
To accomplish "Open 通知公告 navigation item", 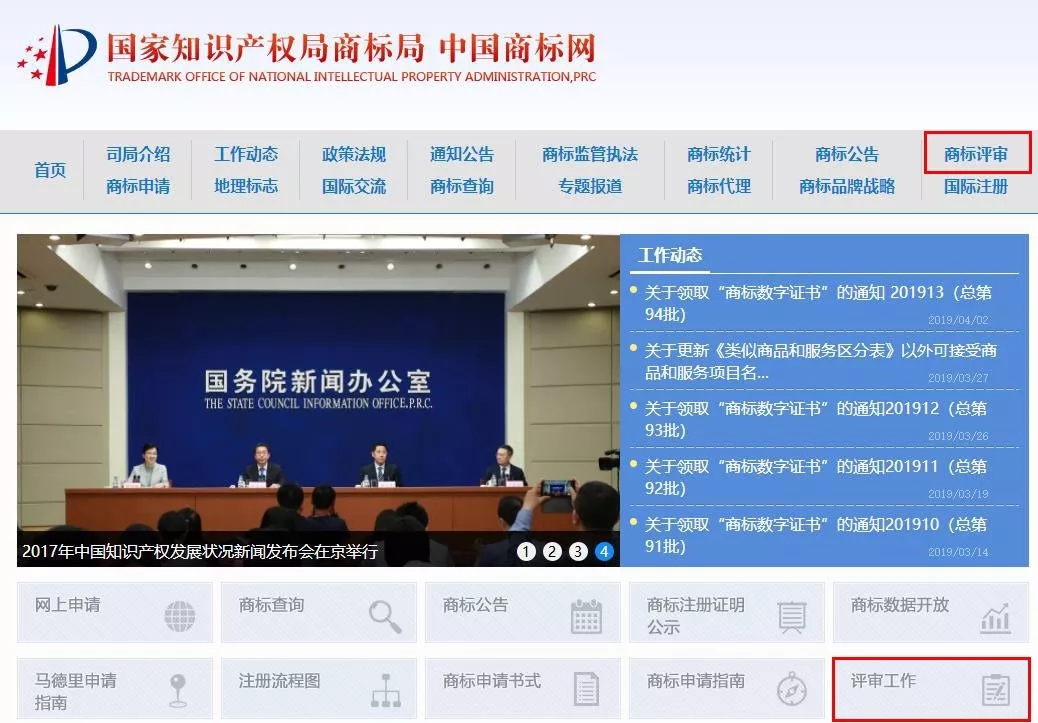I will click(462, 154).
